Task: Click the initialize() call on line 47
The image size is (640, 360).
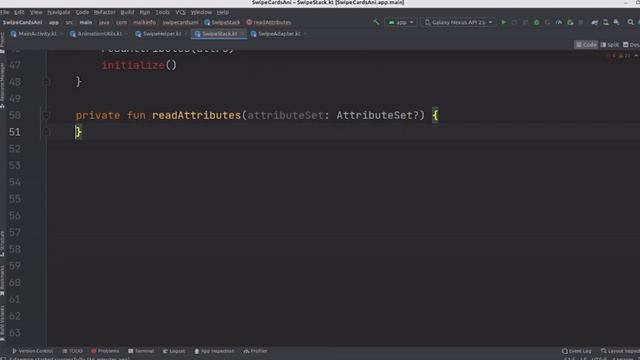Action: [139, 65]
